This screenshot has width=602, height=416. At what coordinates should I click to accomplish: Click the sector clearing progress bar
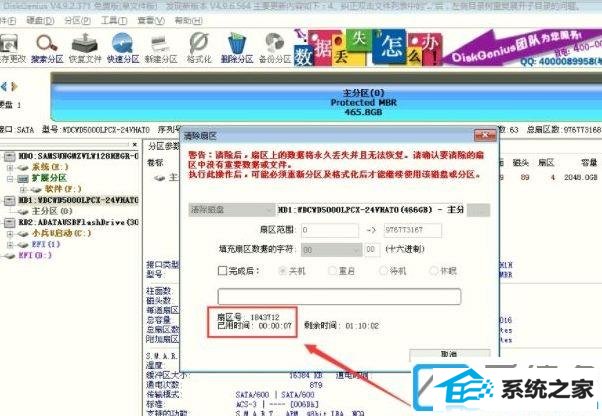[339, 297]
